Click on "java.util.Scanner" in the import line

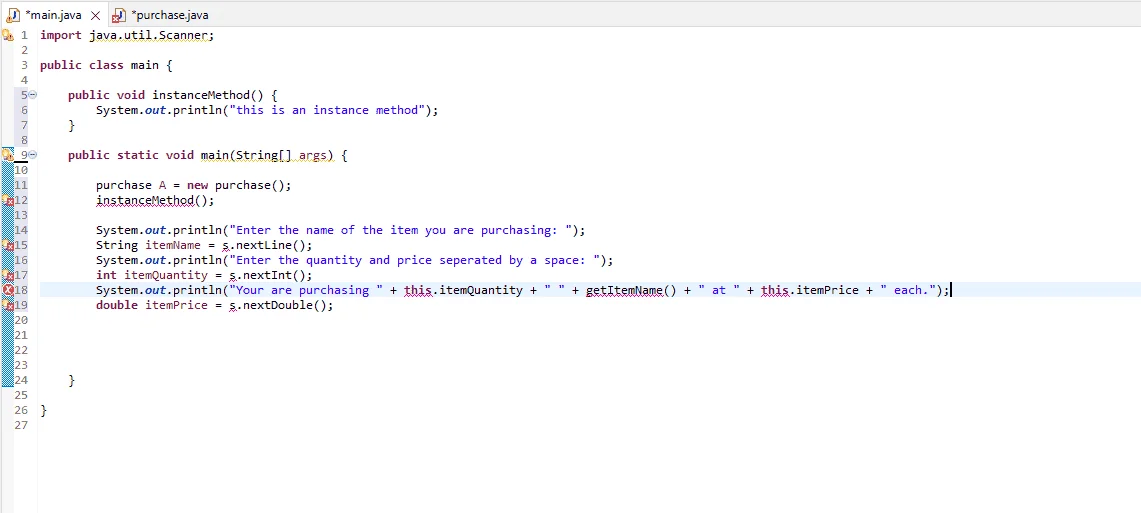149,35
